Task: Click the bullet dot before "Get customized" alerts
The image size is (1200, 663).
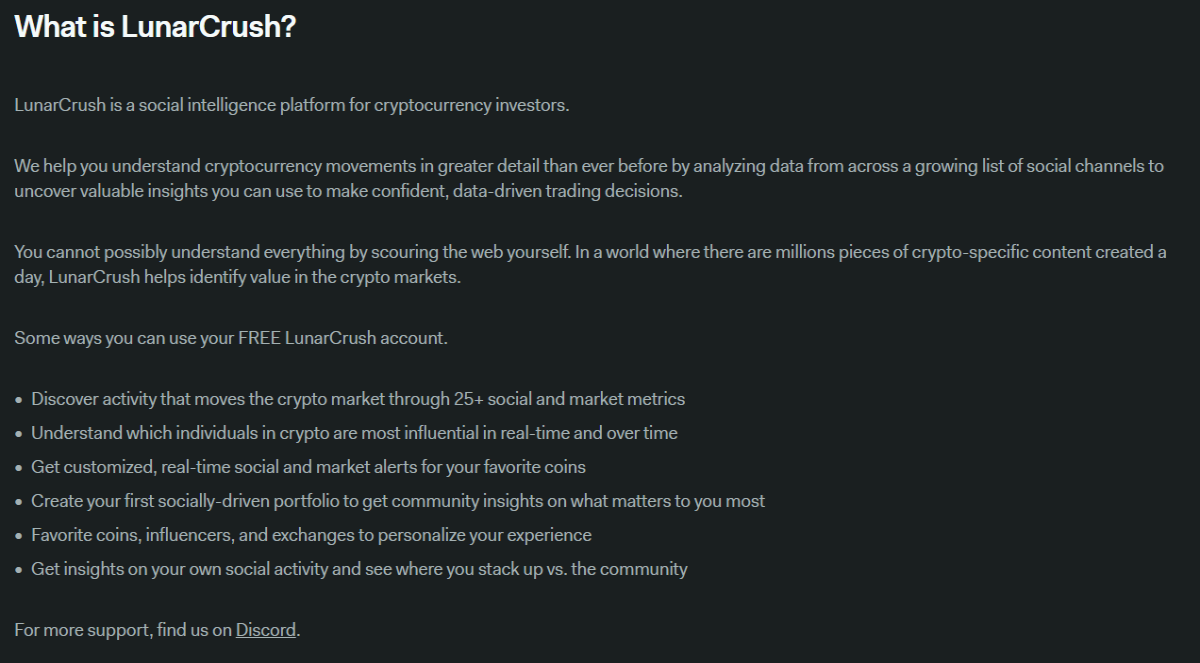Action: (19, 468)
